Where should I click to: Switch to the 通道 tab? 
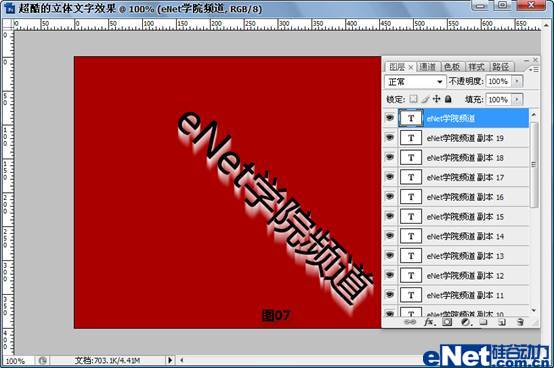pyautogui.click(x=428, y=67)
